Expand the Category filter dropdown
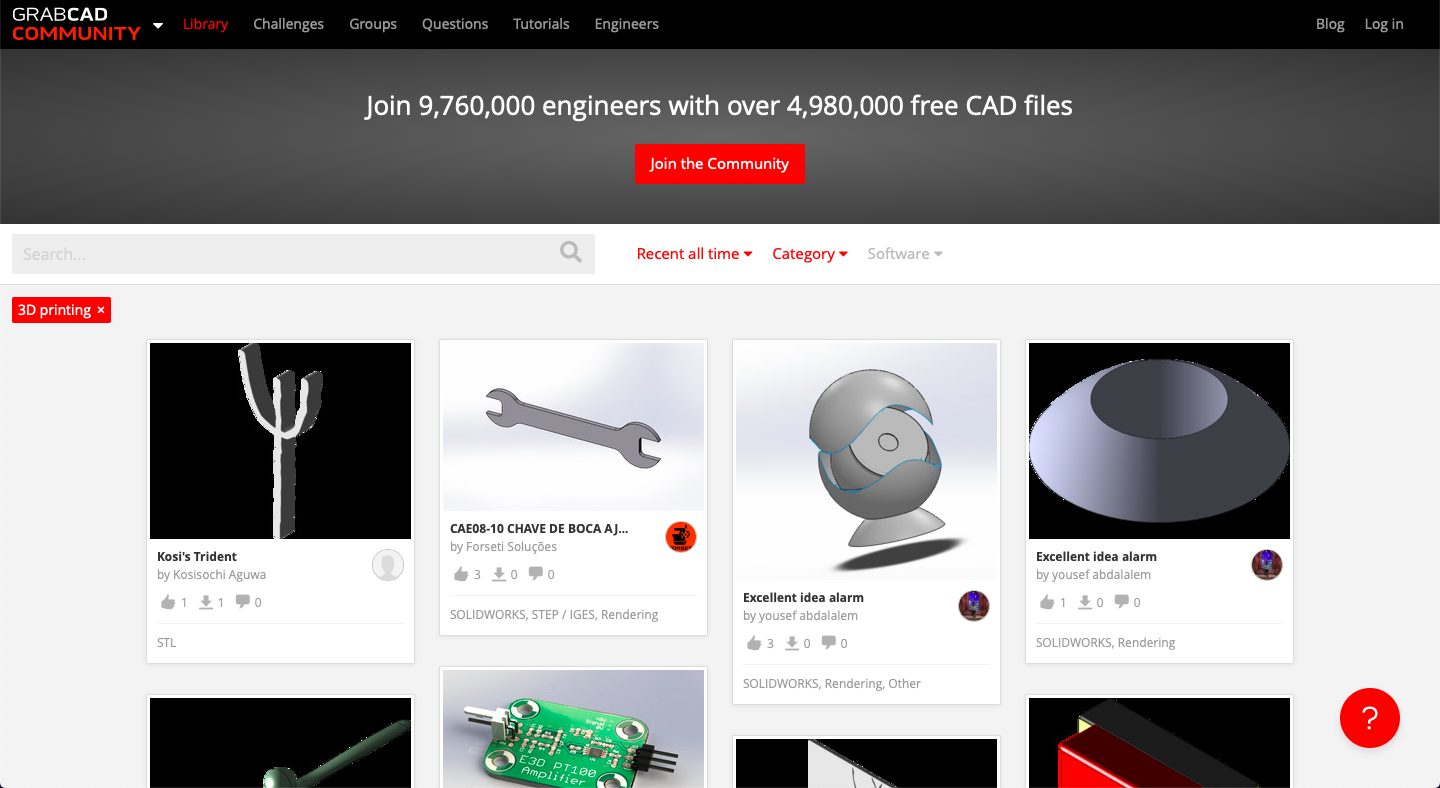The height and width of the screenshot is (788, 1440). point(810,254)
